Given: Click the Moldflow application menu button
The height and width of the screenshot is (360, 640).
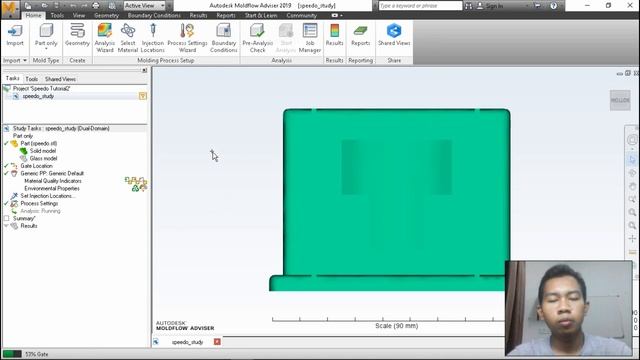Looking at the screenshot, I should (10, 9).
